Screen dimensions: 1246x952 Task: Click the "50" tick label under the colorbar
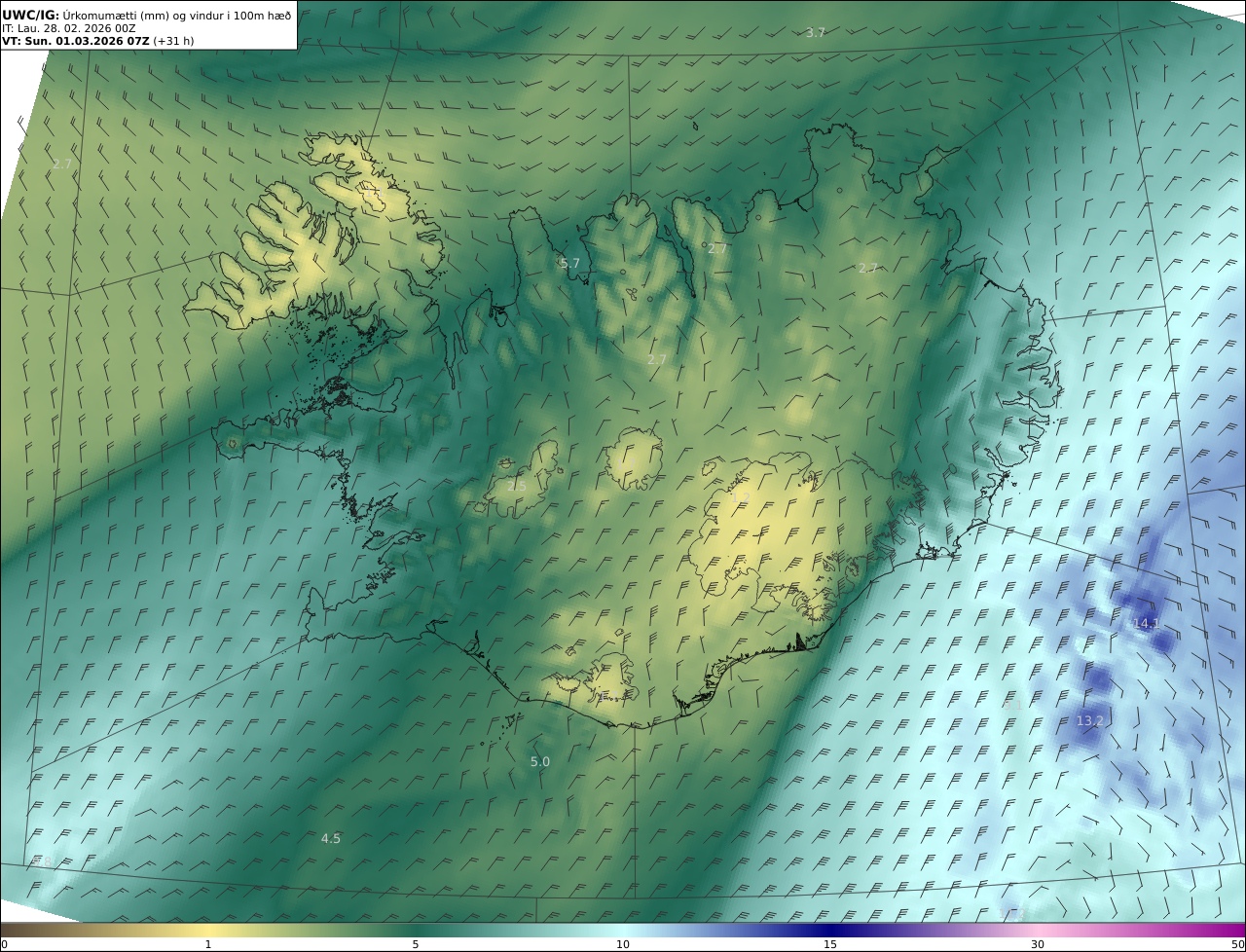(x=1238, y=945)
